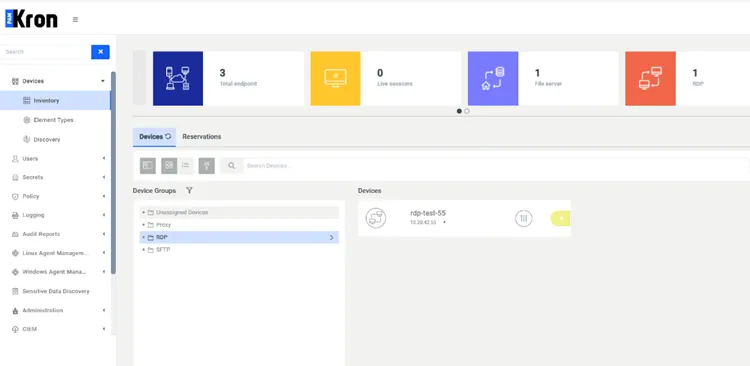The height and width of the screenshot is (366, 750).
Task: Click the rdp-test-55 device type icon
Action: 376,218
